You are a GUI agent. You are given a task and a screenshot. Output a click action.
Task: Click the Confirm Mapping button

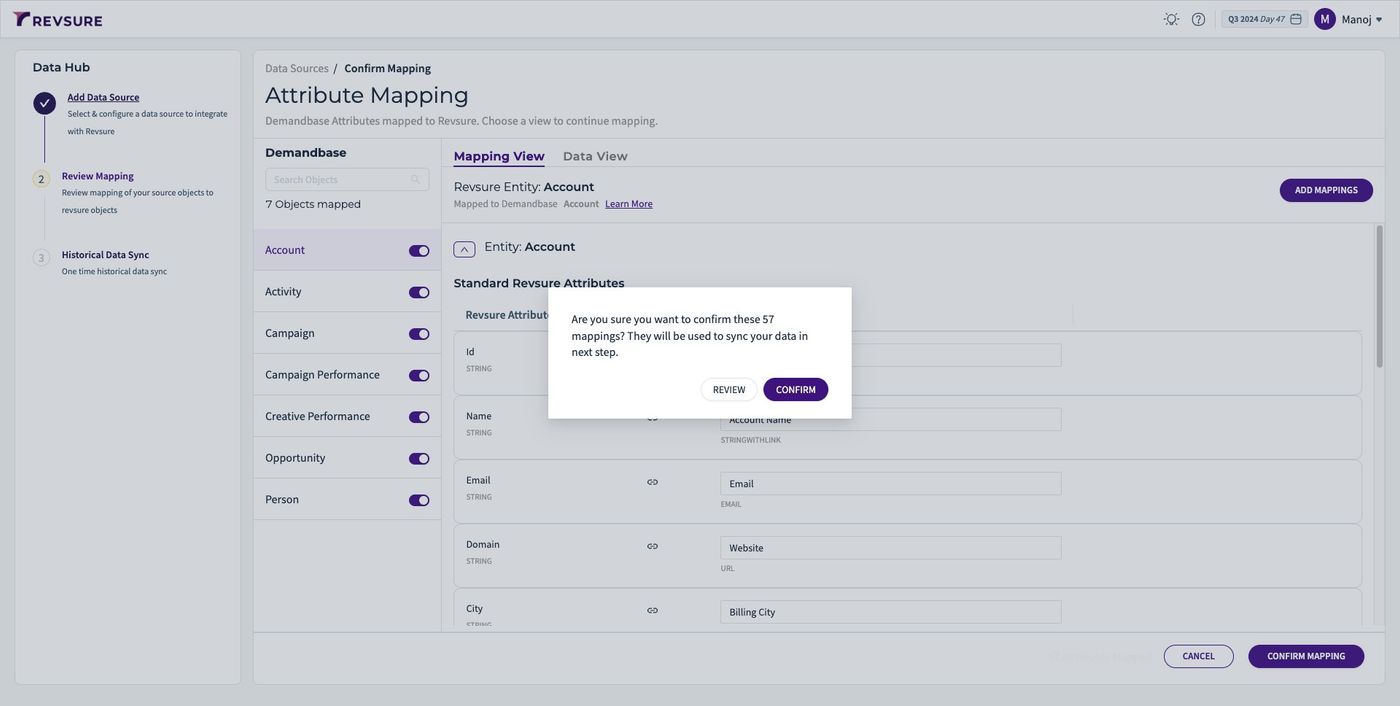(1306, 656)
